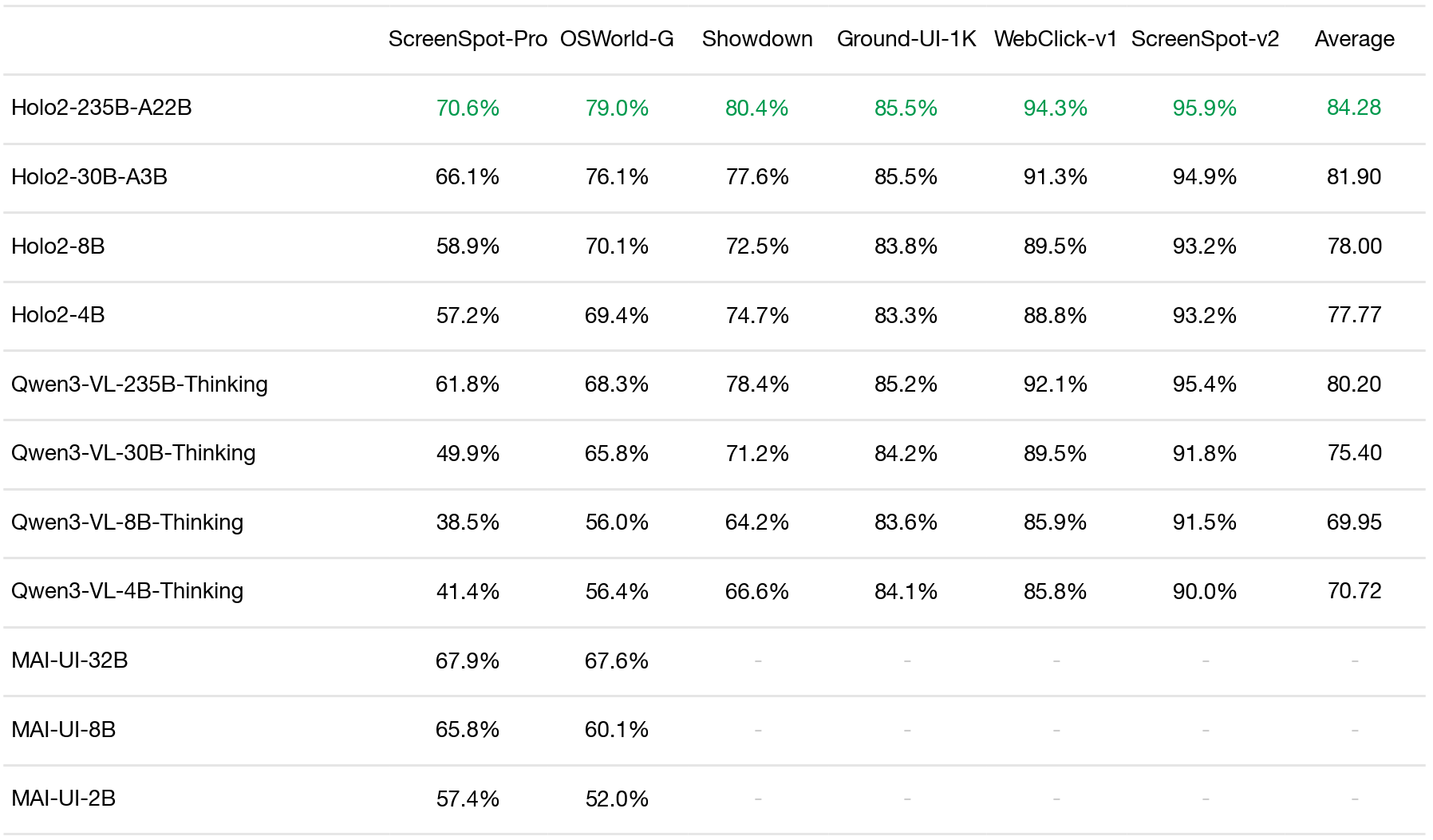Click the green 84.28 average value
This screenshot has height=840, width=1433.
1354,108
